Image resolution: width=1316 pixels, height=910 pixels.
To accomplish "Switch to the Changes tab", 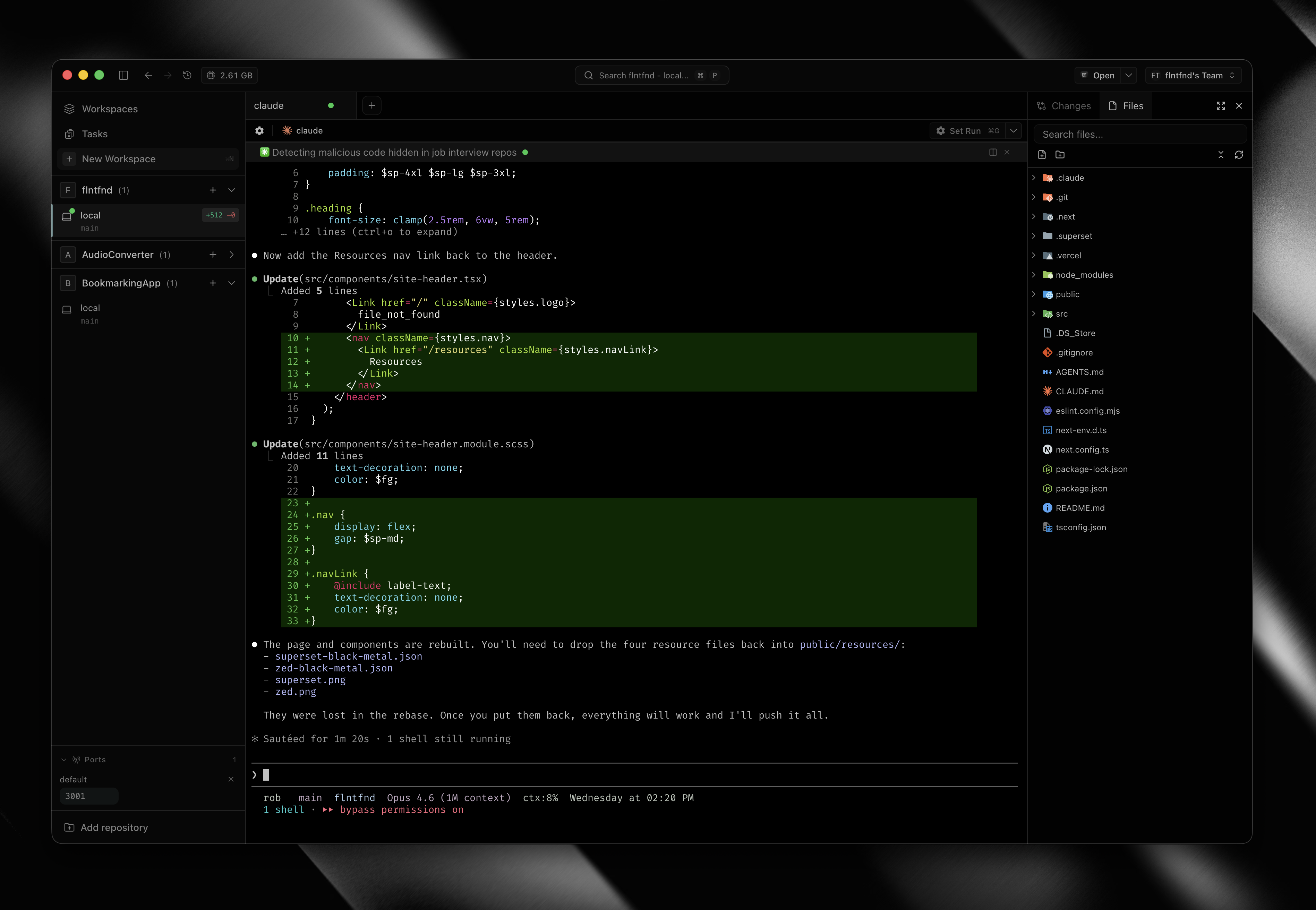I will click(x=1064, y=106).
